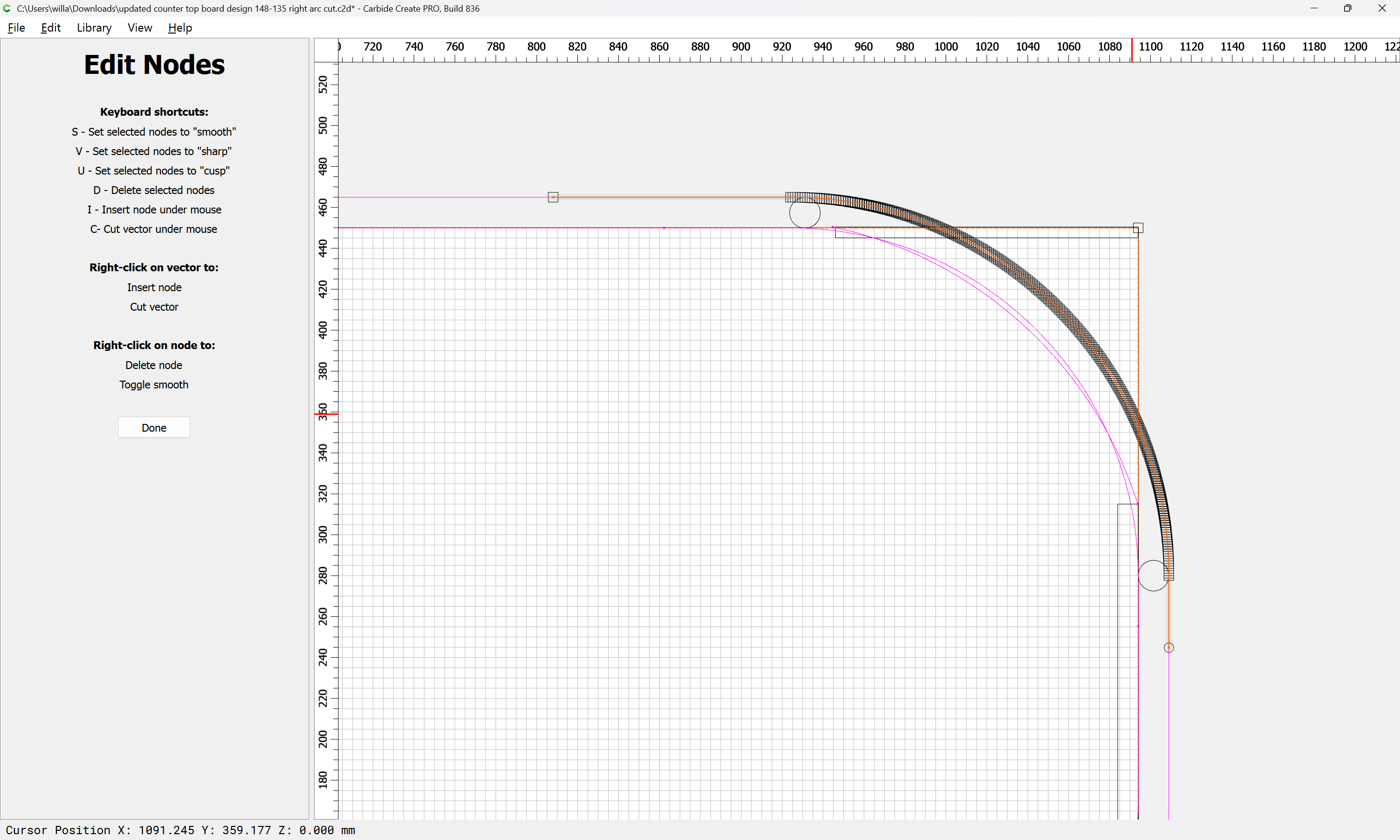Minimize the Carbide Create window
1400x840 pixels.
[1313, 8]
